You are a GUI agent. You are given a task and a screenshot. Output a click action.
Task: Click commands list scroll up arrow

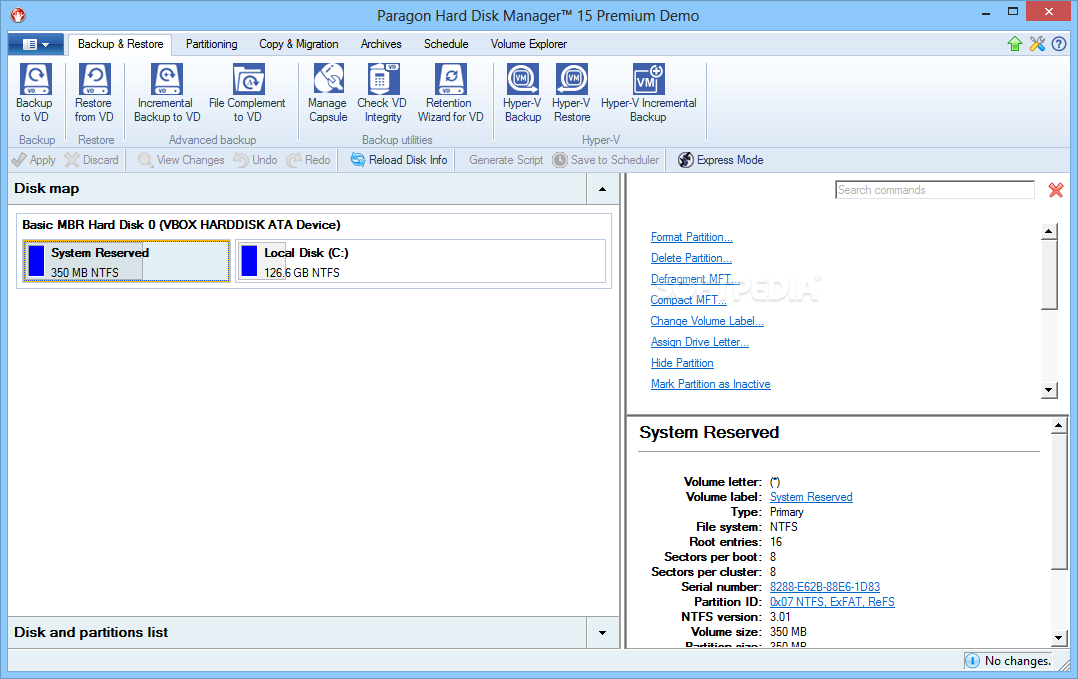coord(1048,232)
